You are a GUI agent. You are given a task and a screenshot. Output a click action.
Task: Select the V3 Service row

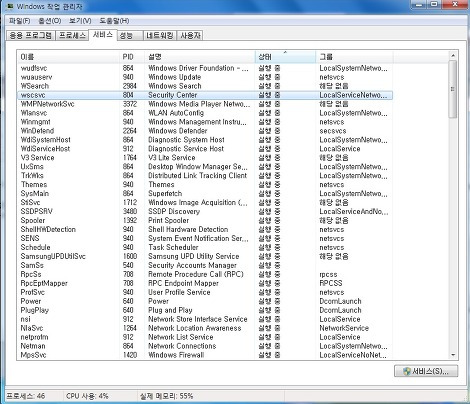pyautogui.click(x=205, y=158)
